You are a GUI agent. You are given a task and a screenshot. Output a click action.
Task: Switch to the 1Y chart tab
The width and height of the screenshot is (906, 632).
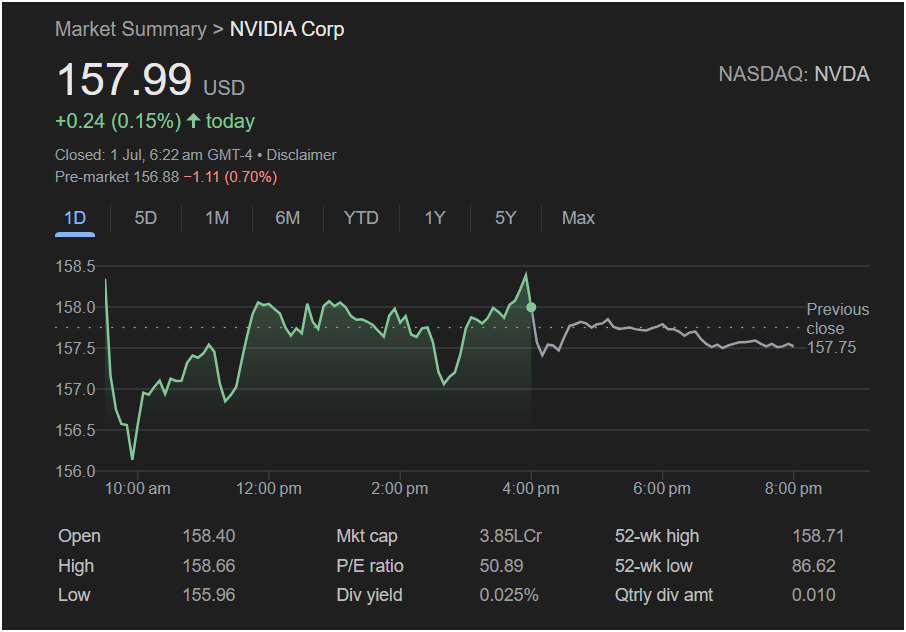click(435, 218)
